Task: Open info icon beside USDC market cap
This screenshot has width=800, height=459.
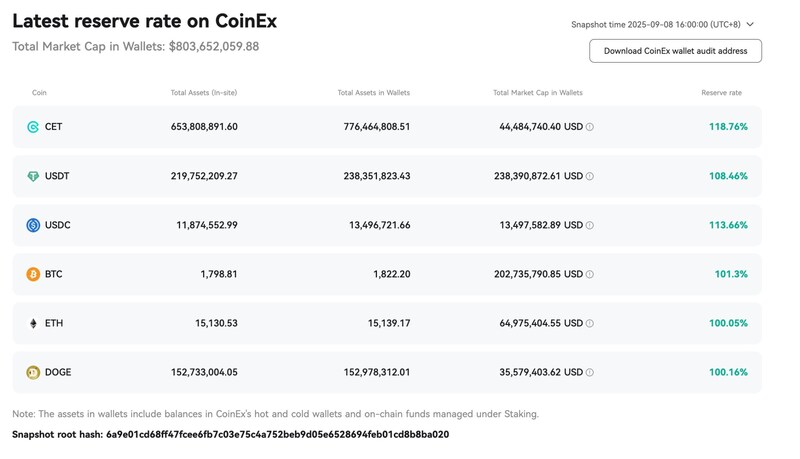Action: pos(590,225)
